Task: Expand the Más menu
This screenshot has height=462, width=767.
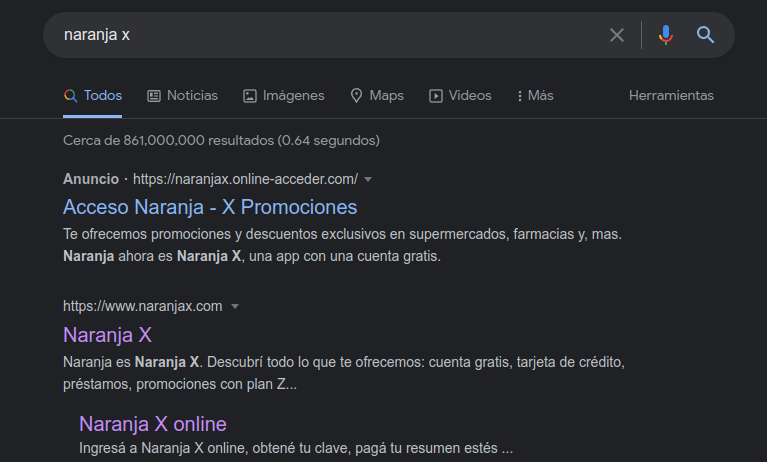Action: click(x=535, y=95)
